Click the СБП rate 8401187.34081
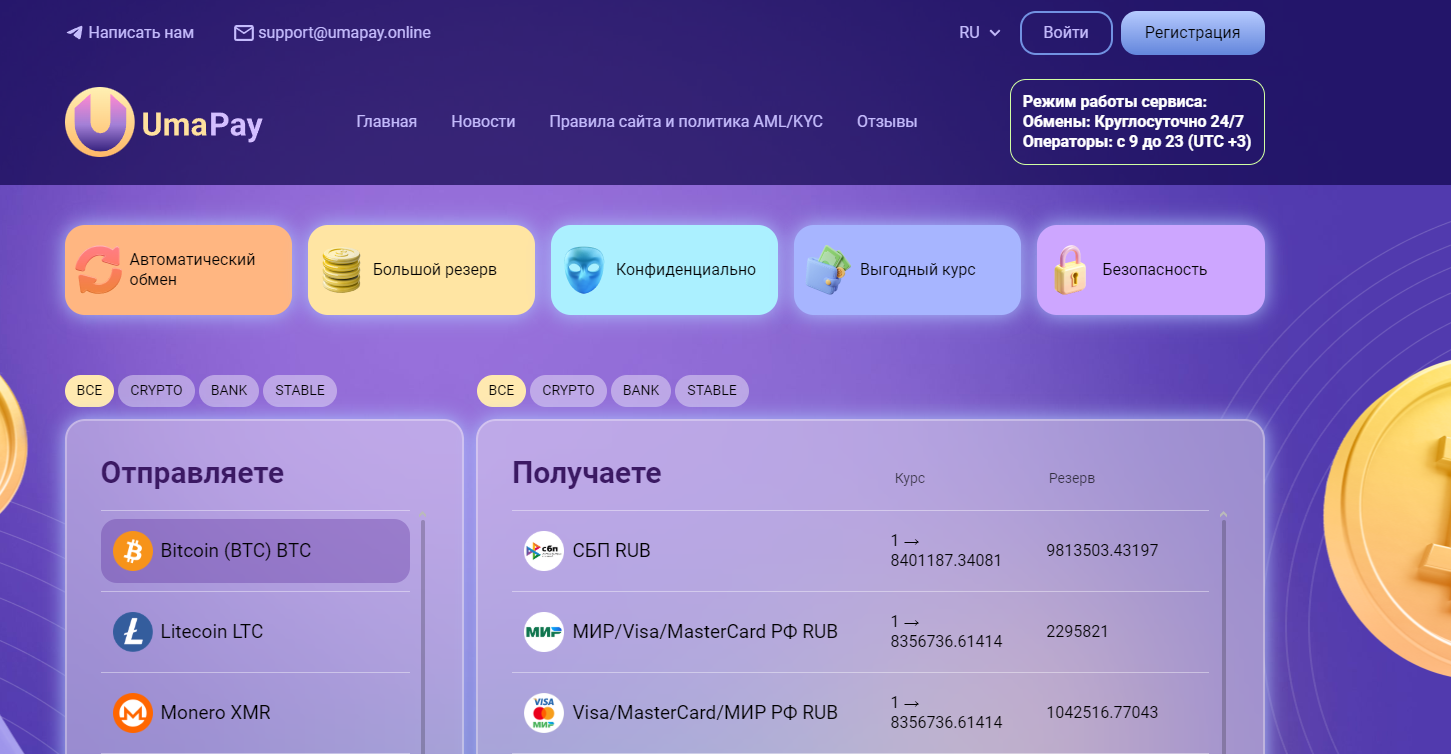1451x754 pixels. click(946, 551)
